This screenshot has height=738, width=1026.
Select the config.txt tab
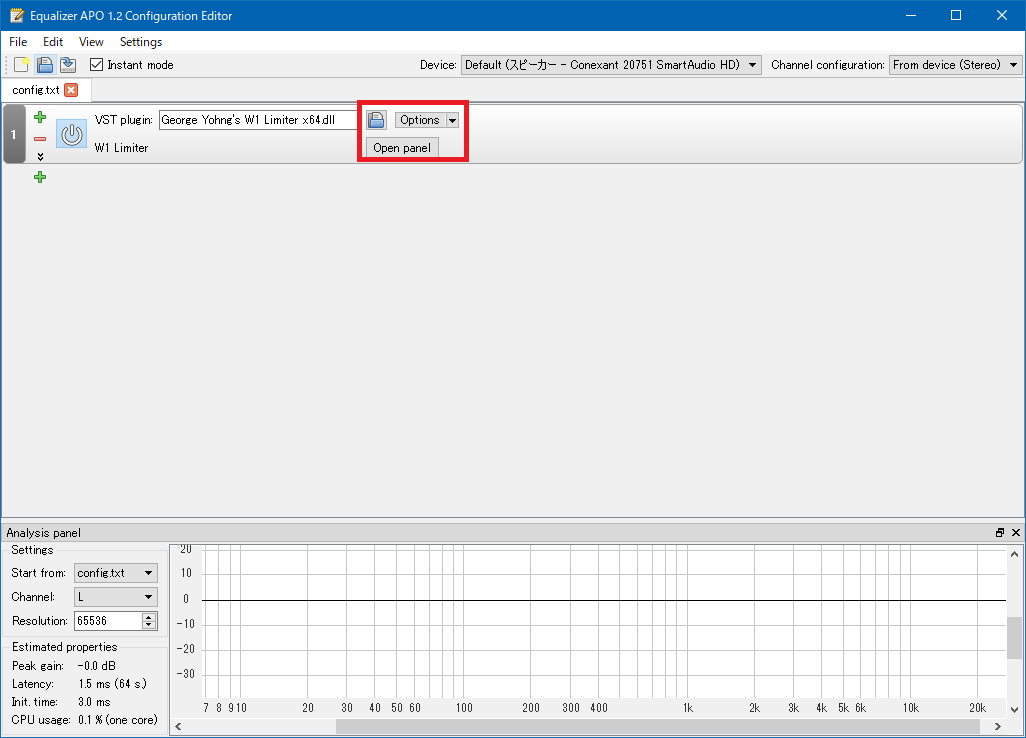click(x=36, y=90)
